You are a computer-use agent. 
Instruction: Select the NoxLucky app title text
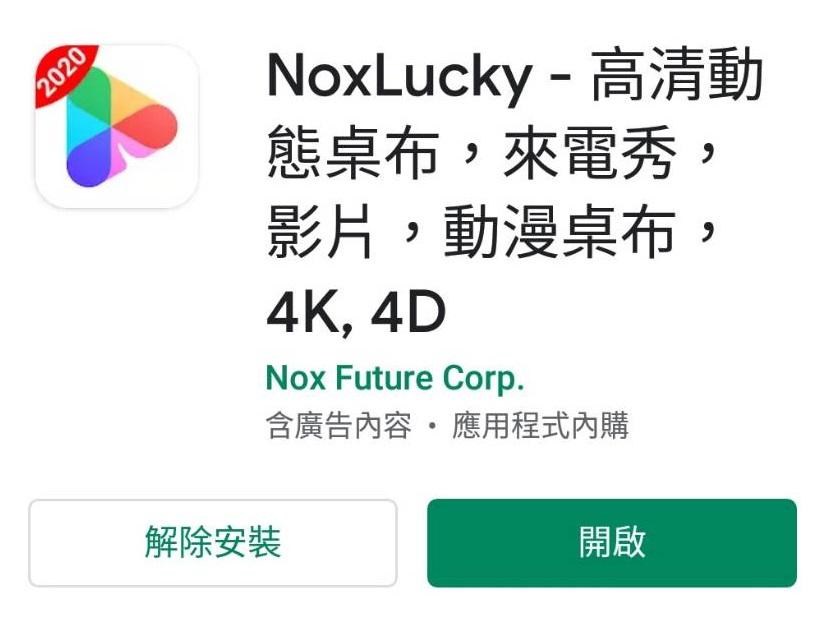[399, 77]
